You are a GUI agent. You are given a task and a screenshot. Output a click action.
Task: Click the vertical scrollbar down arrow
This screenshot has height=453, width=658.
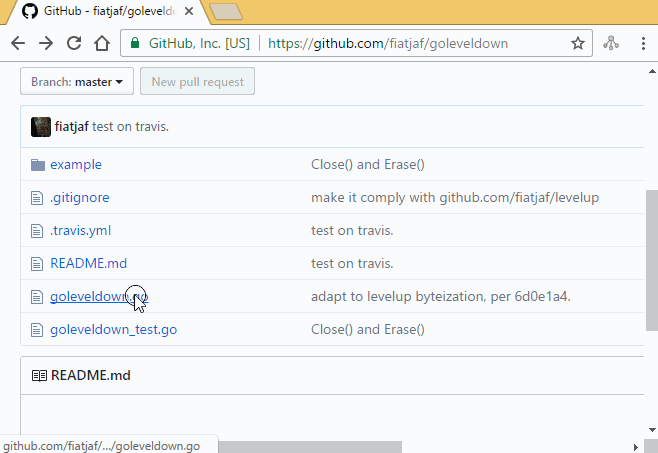tap(652, 430)
